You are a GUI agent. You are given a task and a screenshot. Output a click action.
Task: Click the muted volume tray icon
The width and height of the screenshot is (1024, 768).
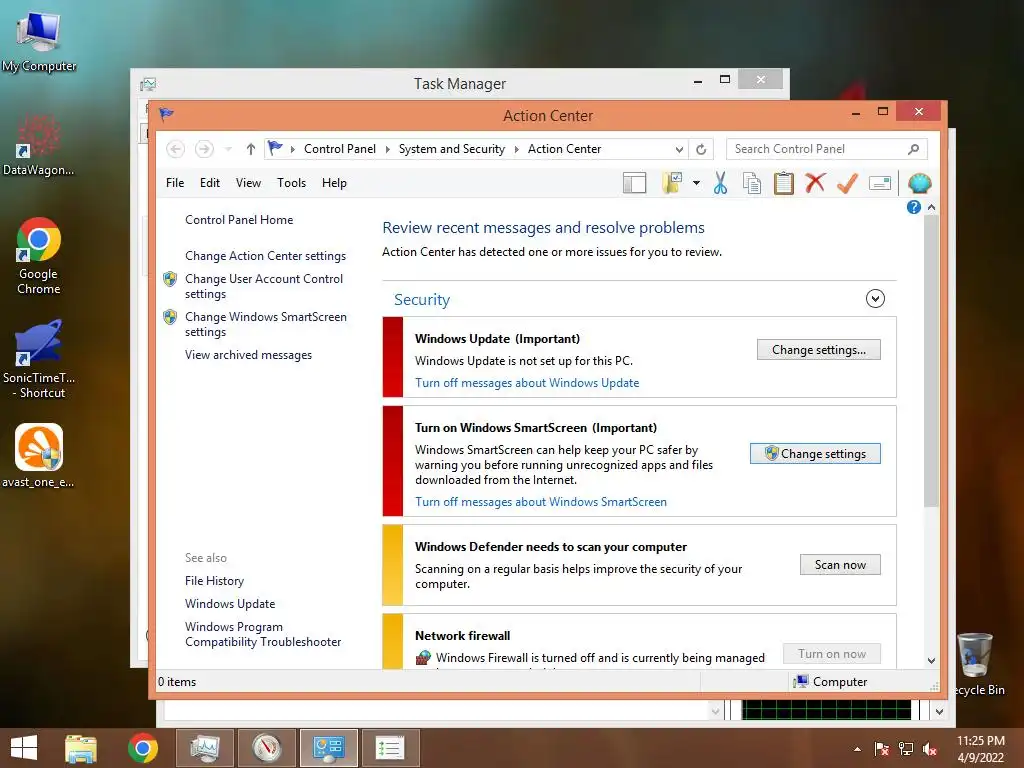pos(930,749)
